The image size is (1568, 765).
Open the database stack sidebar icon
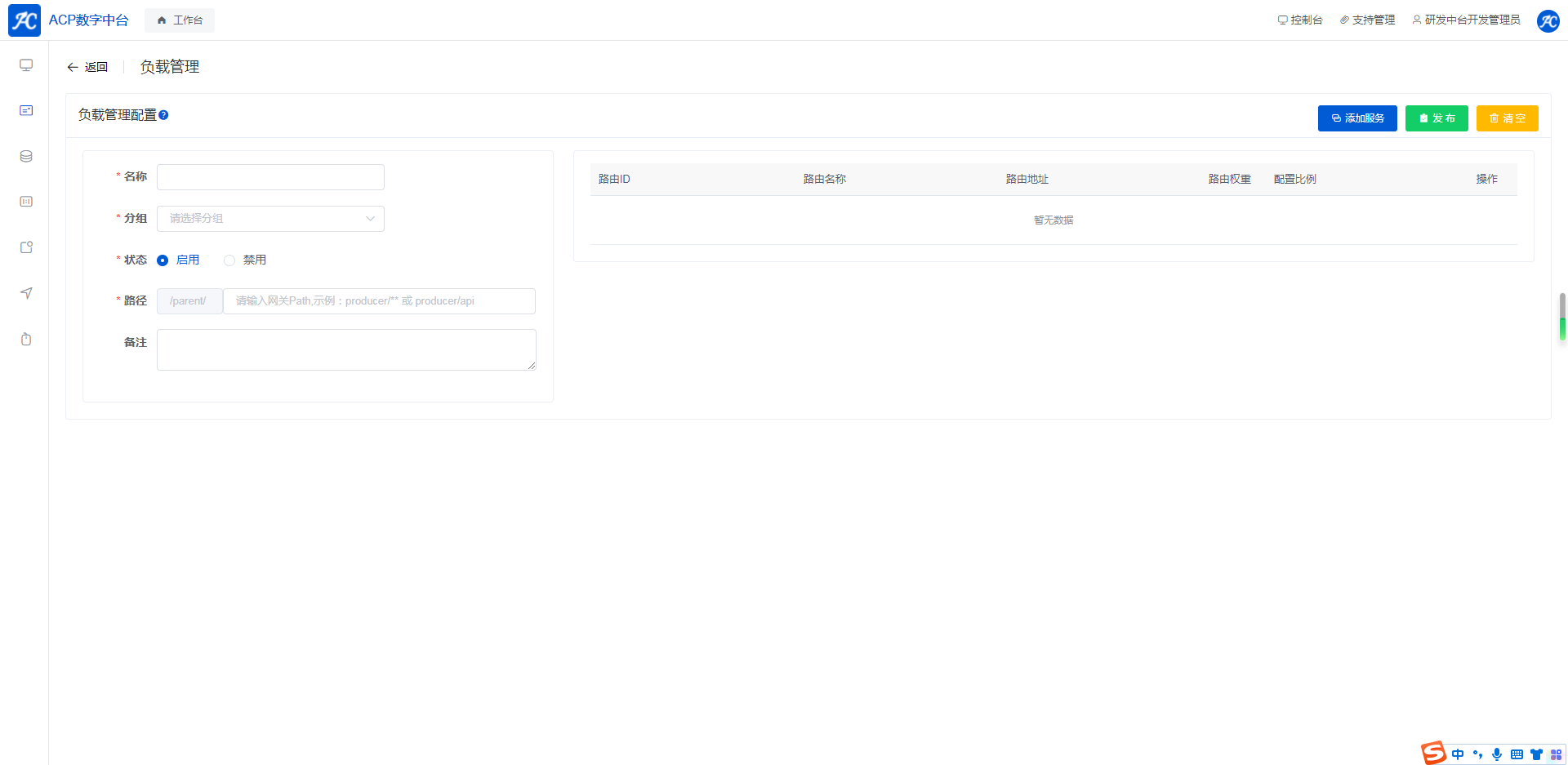click(x=26, y=156)
